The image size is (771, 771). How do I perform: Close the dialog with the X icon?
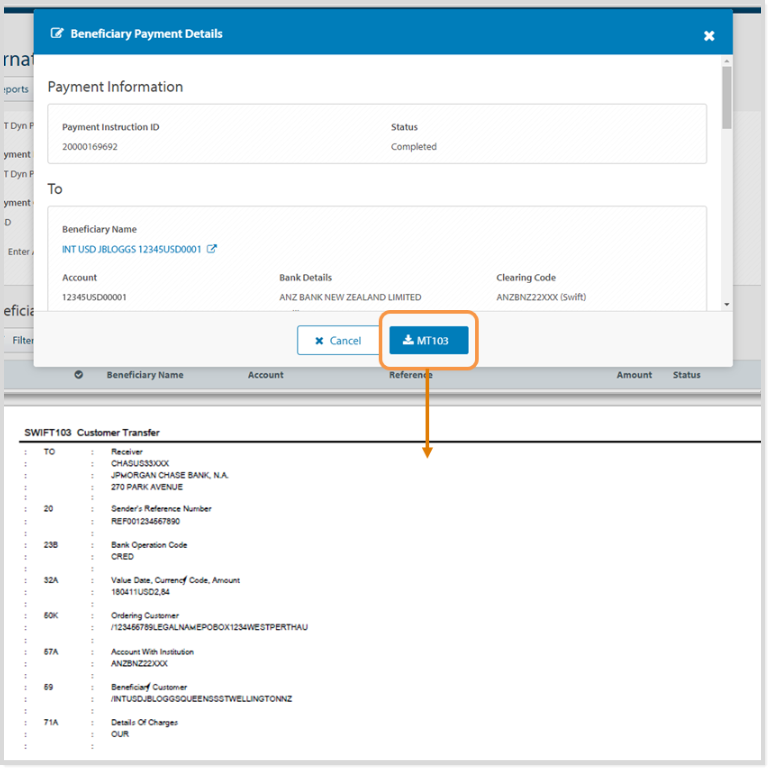coord(709,36)
